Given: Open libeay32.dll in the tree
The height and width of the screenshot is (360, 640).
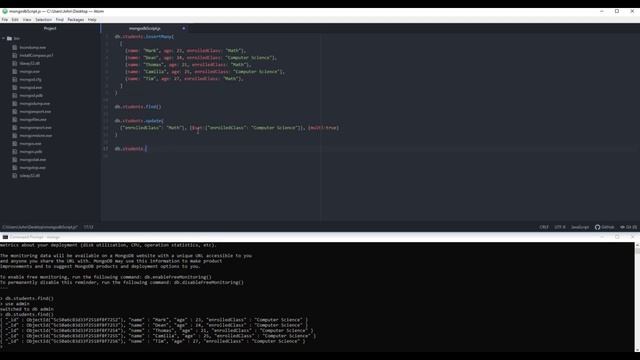Looking at the screenshot, I should coord(29,63).
